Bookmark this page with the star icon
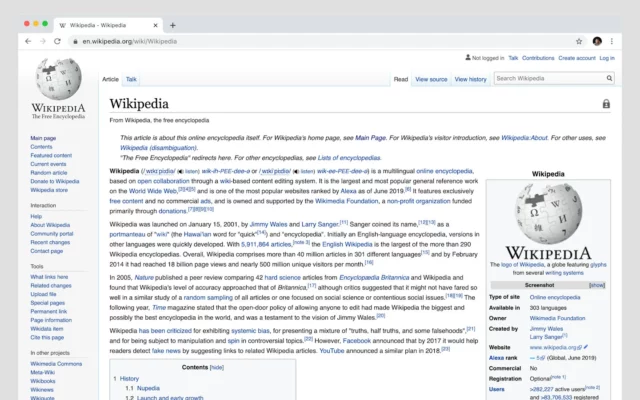This screenshot has width=640, height=400. point(579,41)
